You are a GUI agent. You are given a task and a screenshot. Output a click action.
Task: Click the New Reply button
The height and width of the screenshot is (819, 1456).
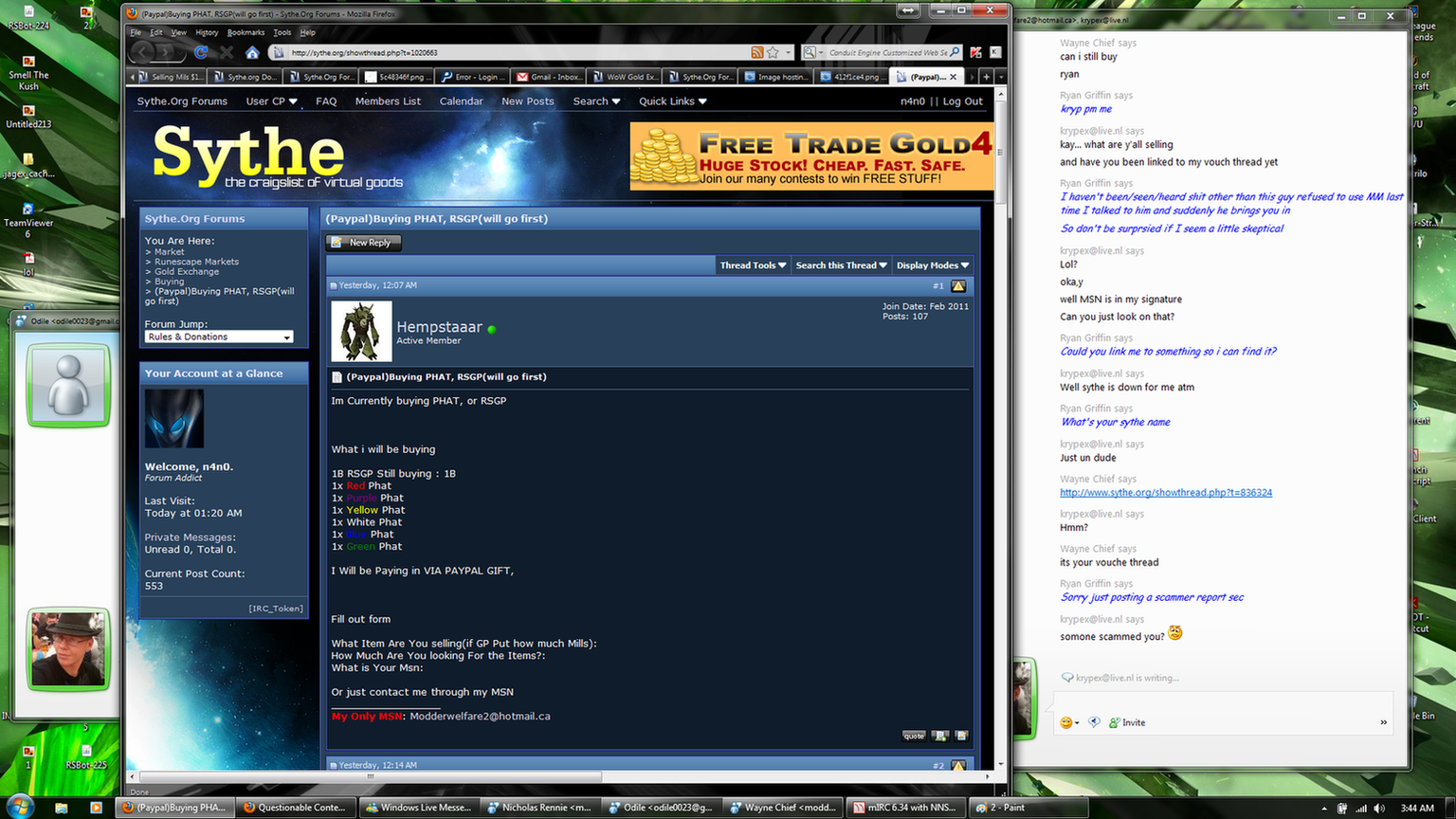pos(364,243)
